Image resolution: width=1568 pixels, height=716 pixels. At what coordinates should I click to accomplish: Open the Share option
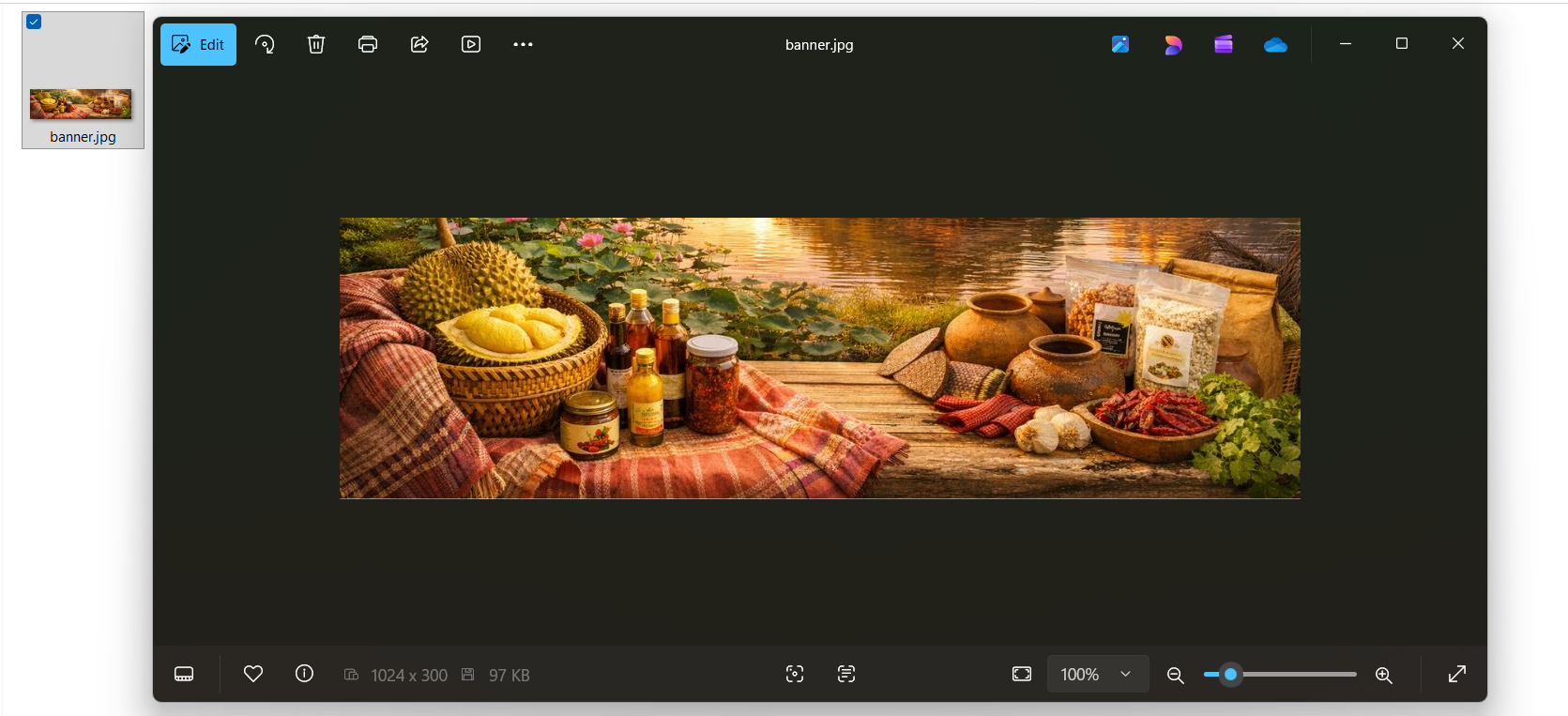419,44
